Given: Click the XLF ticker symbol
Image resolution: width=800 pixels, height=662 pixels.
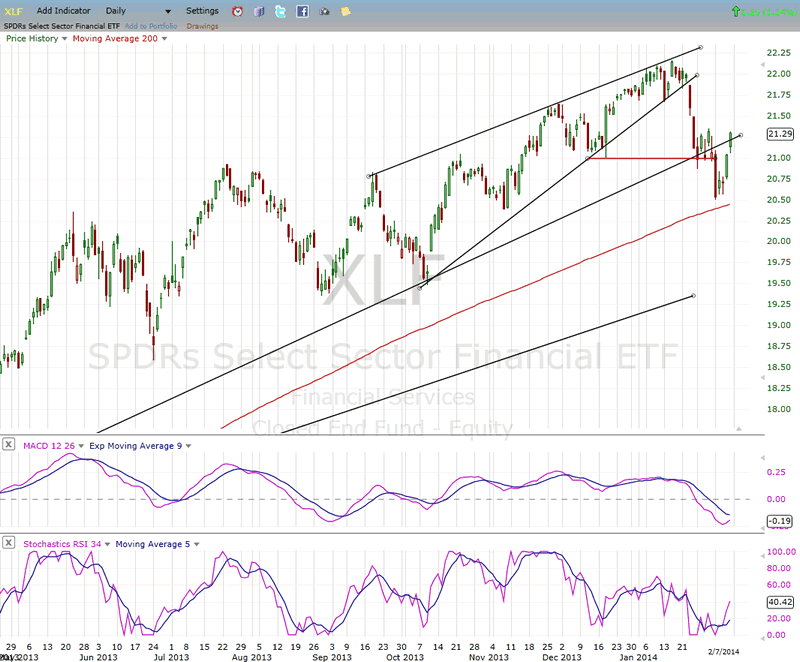Looking at the screenshot, I should click(14, 11).
